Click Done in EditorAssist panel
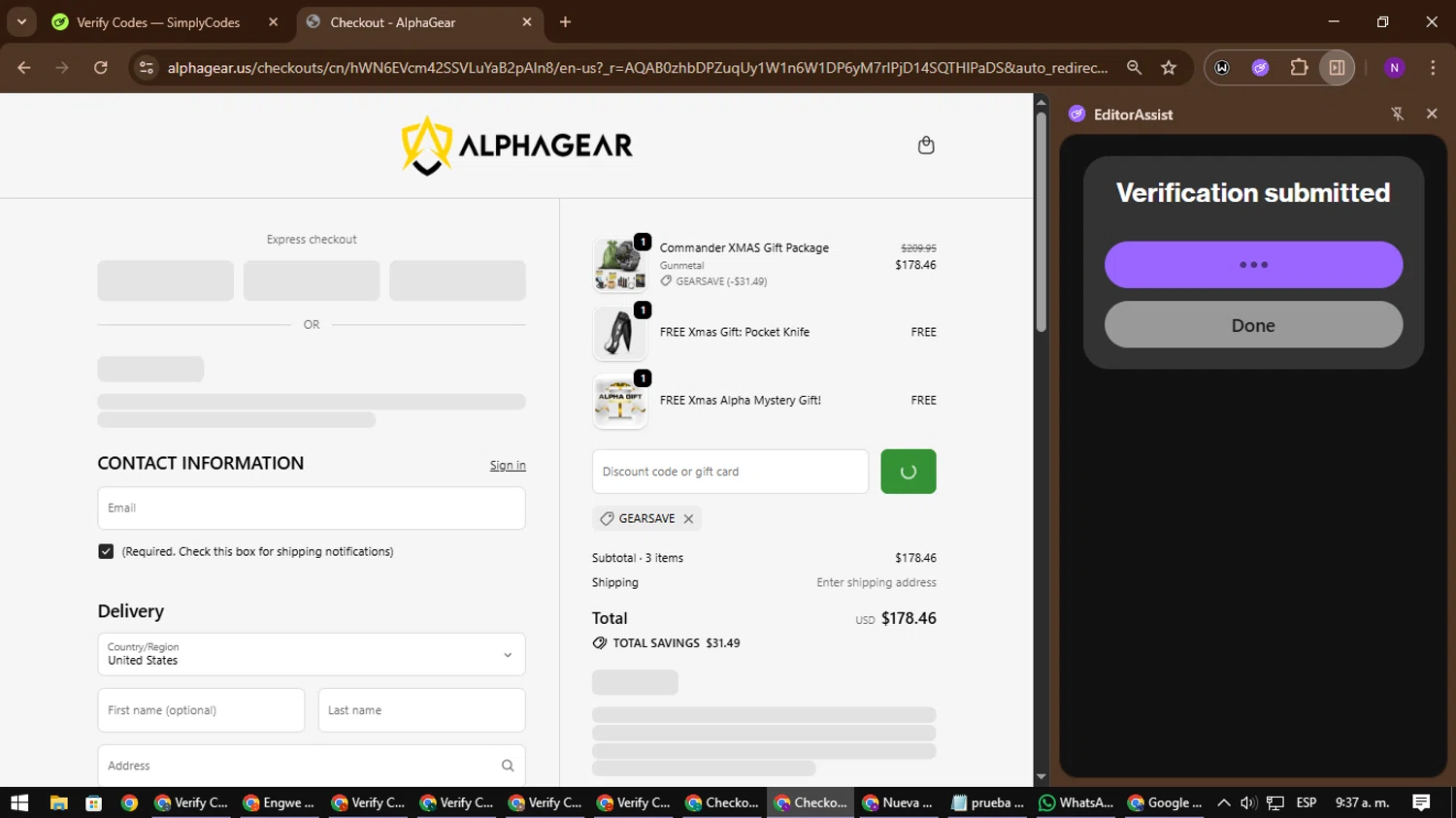Screen dimensions: 1456x818 1253,325
